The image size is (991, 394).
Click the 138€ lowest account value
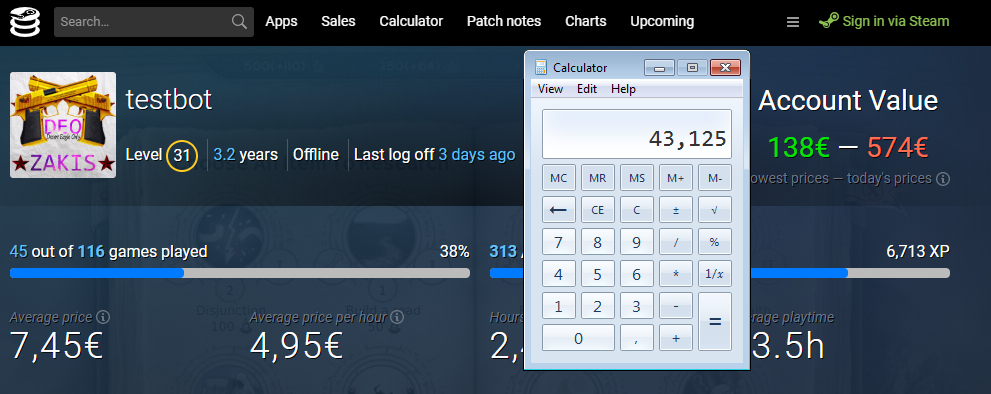point(798,147)
